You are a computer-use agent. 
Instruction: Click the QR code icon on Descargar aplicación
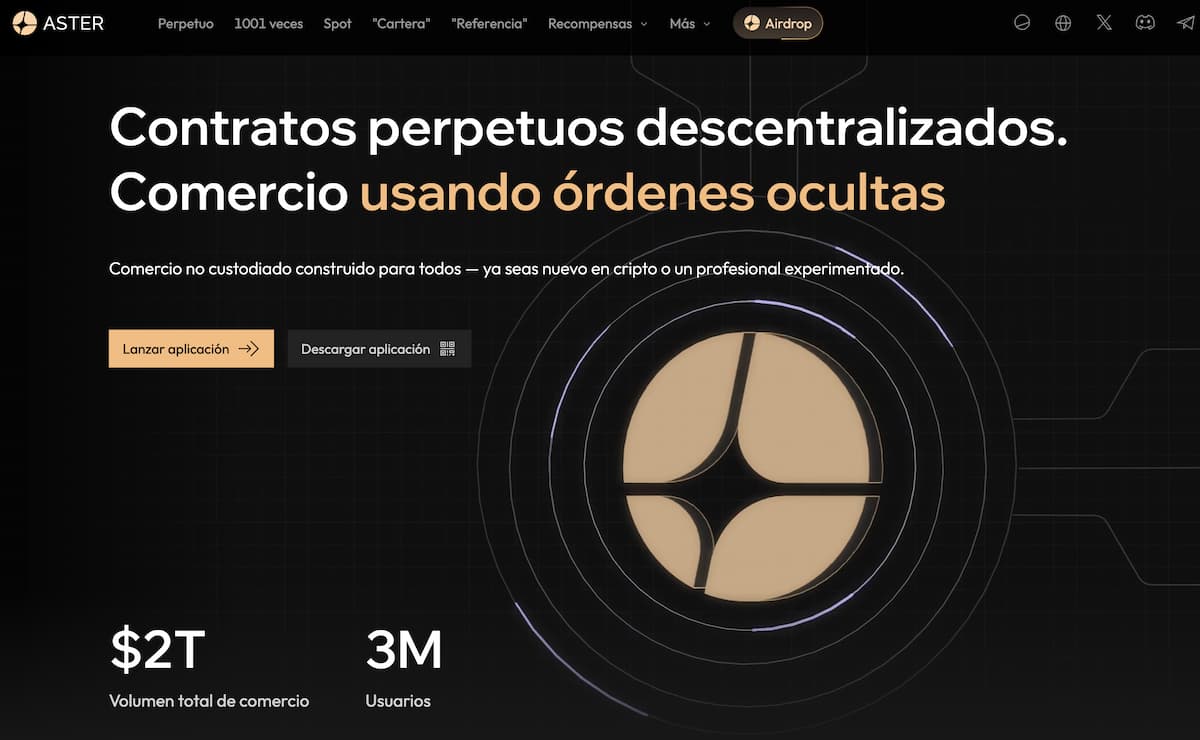tap(447, 349)
